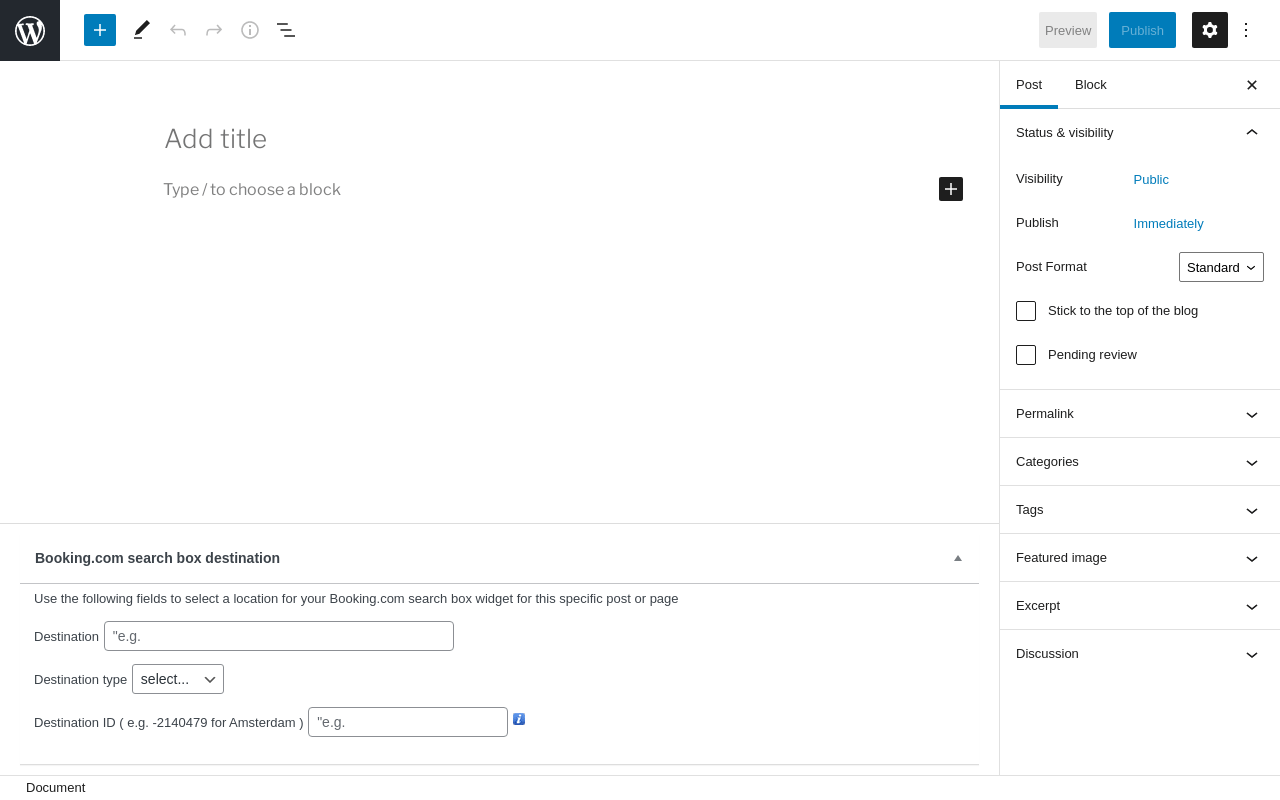Open the Destination type select dropdown
Image resolution: width=1280 pixels, height=800 pixels.
178,679
